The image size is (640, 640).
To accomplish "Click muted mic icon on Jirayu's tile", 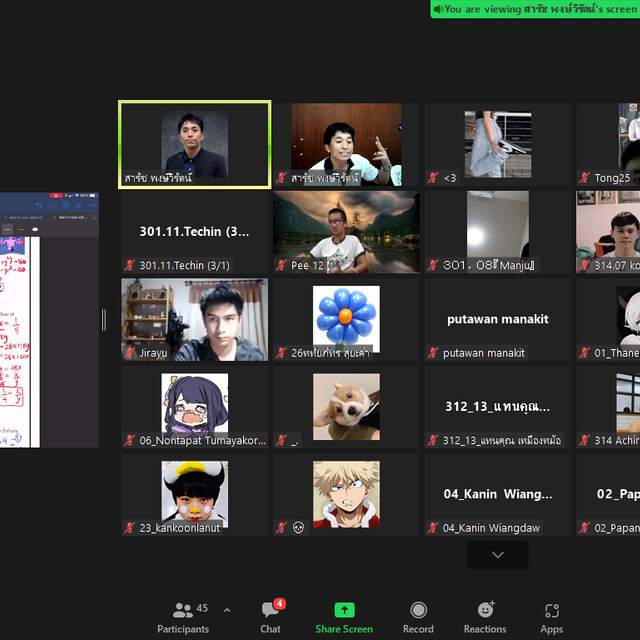I will tap(130, 353).
